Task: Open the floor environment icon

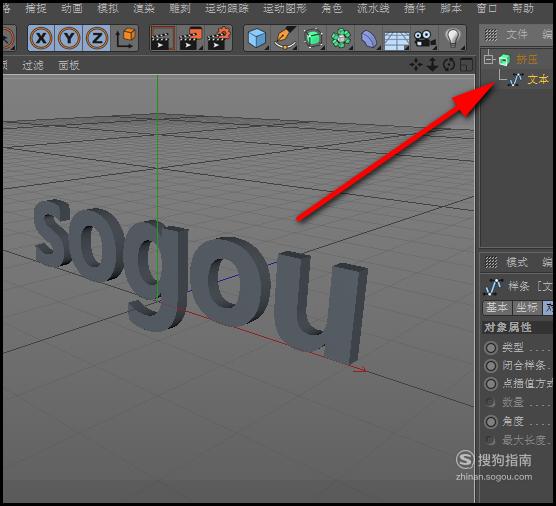Action: pos(396,40)
